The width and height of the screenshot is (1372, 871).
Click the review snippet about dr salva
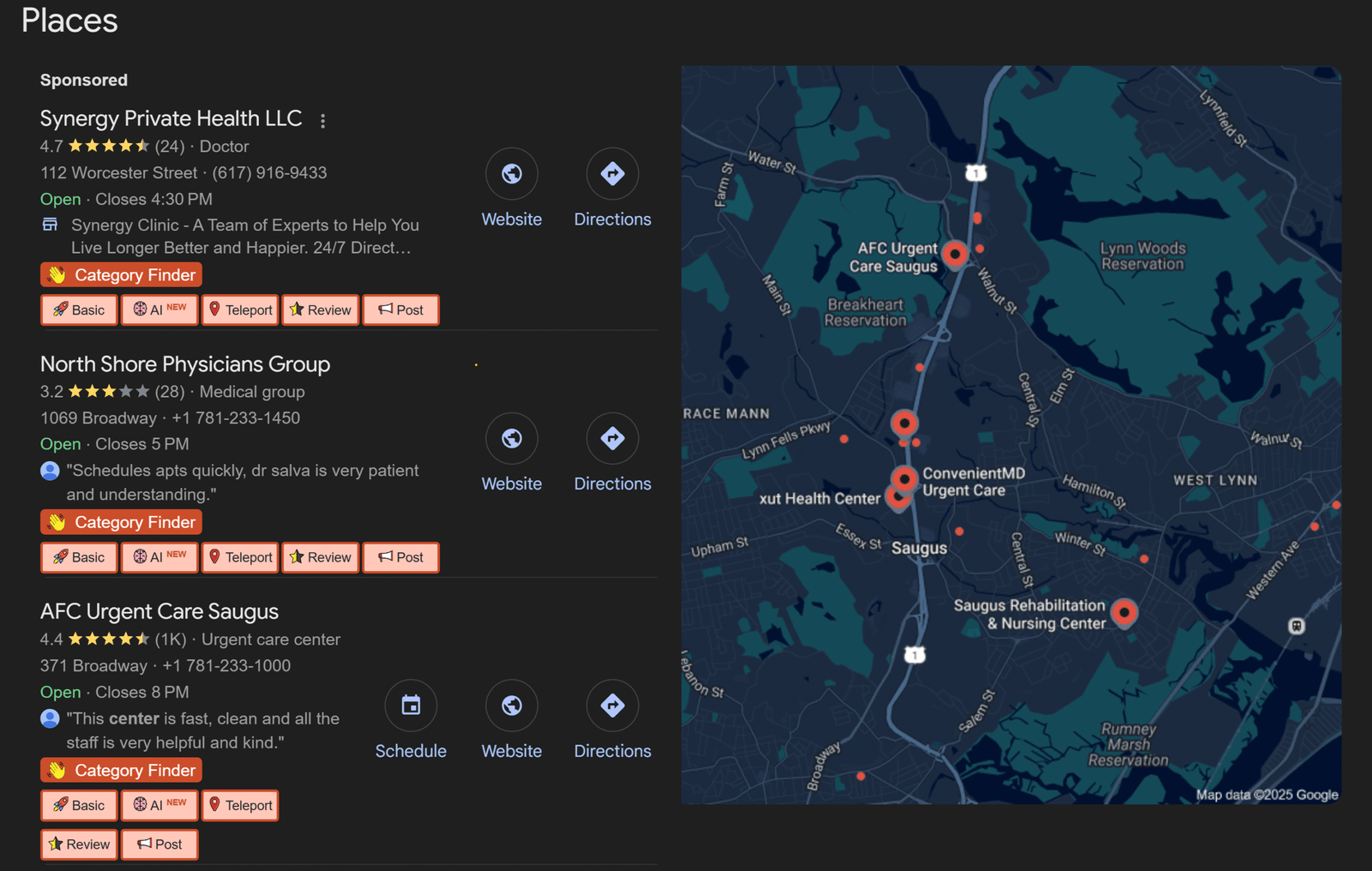pos(243,483)
